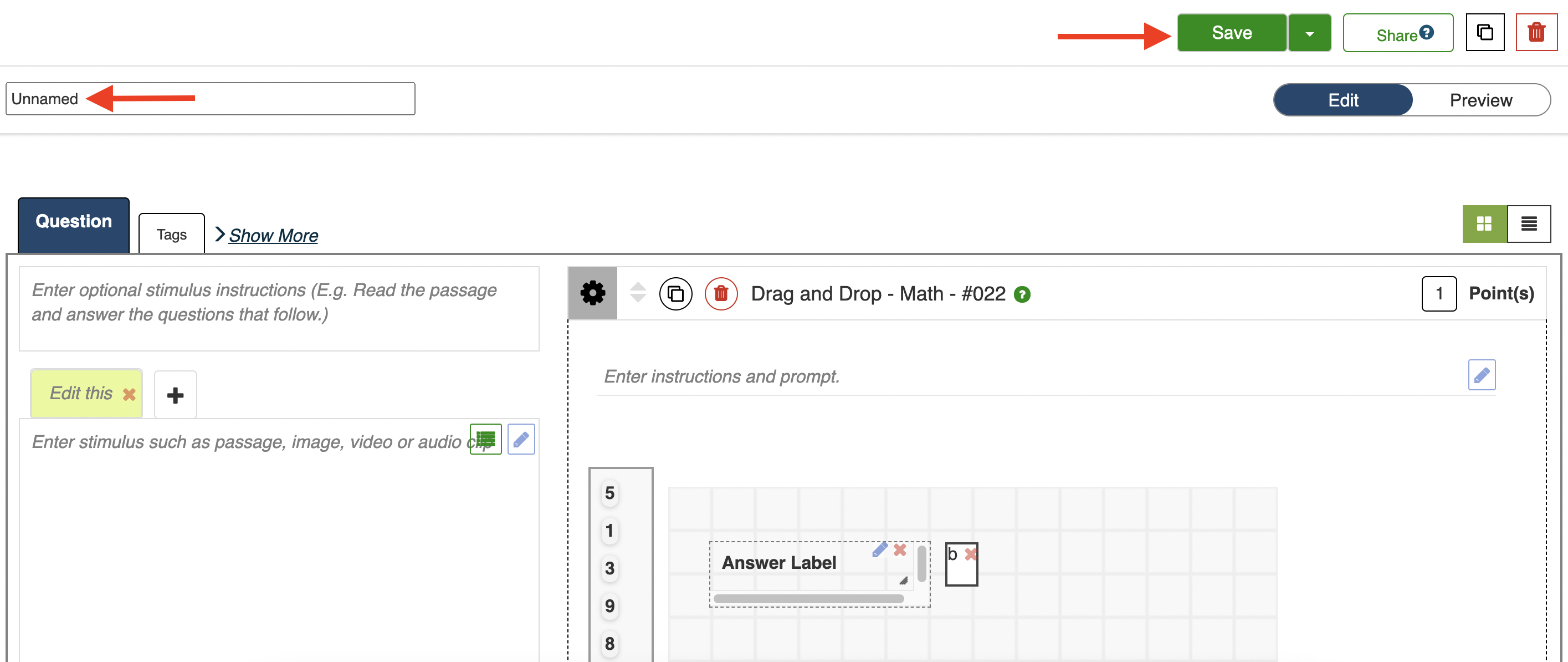Open the Save dropdown arrow
Viewport: 1568px width, 662px height.
click(1309, 33)
